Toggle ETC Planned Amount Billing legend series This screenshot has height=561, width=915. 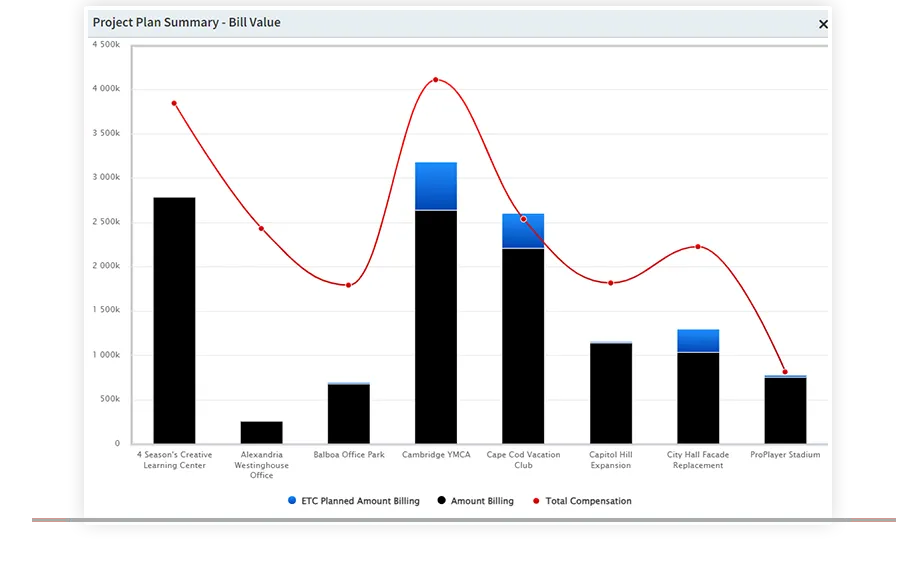(x=354, y=501)
